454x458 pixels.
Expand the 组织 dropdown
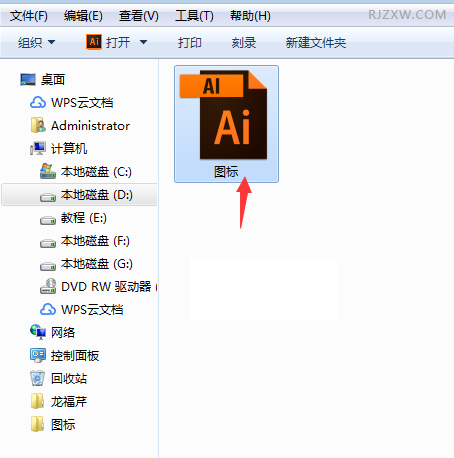(x=36, y=42)
